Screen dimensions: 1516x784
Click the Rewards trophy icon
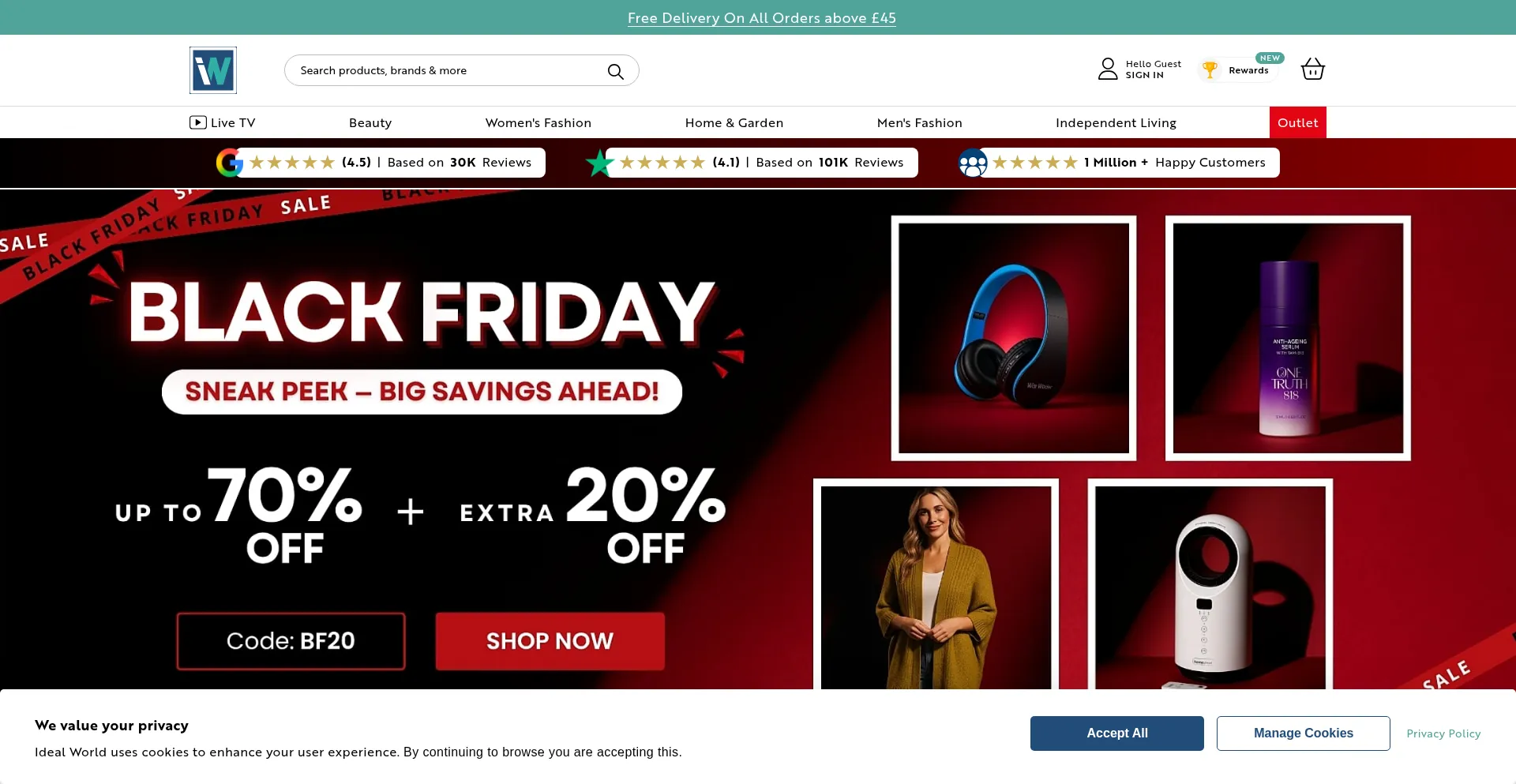(x=1210, y=69)
